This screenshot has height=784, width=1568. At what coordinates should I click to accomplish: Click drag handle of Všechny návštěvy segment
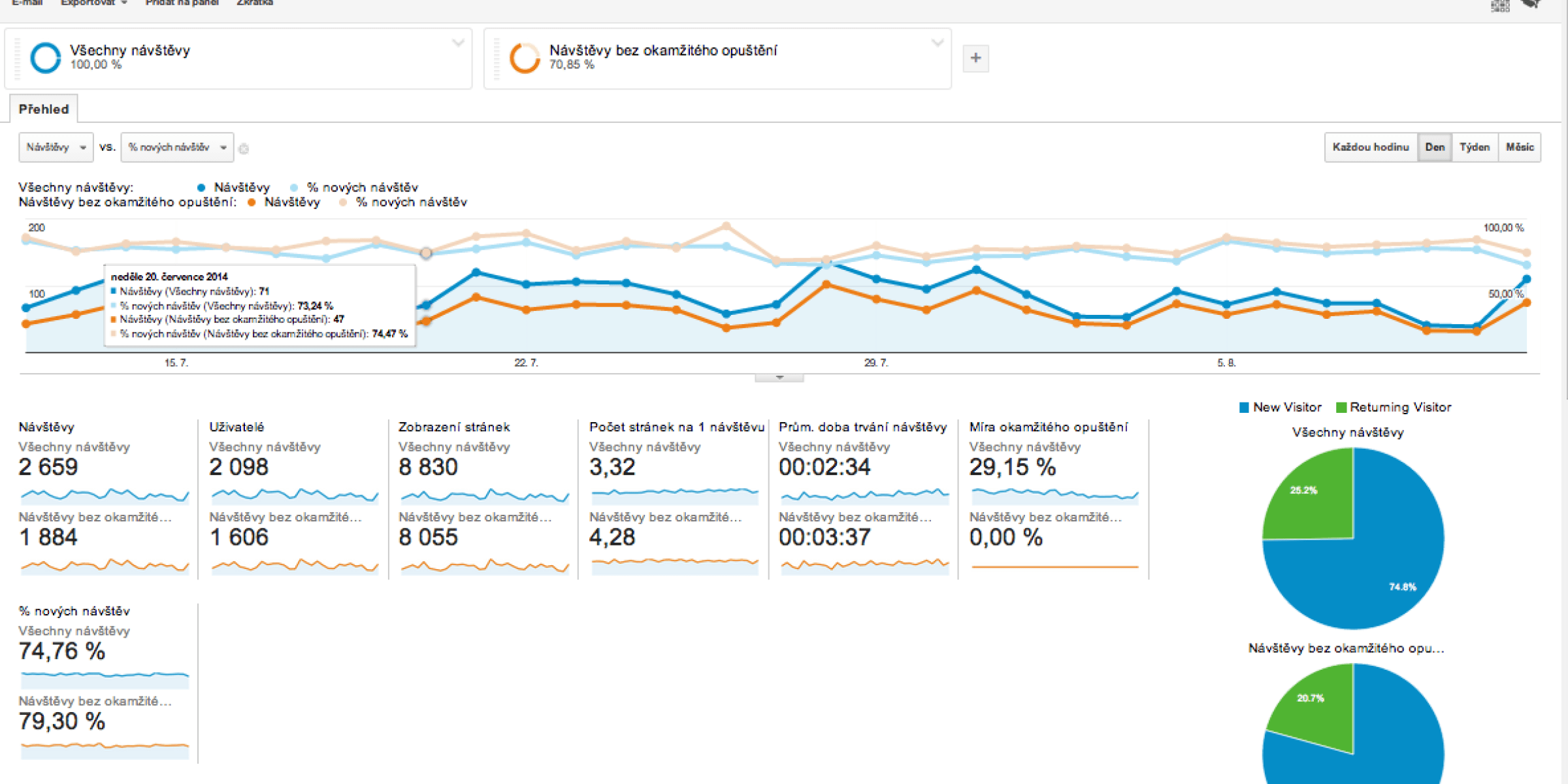point(17,58)
